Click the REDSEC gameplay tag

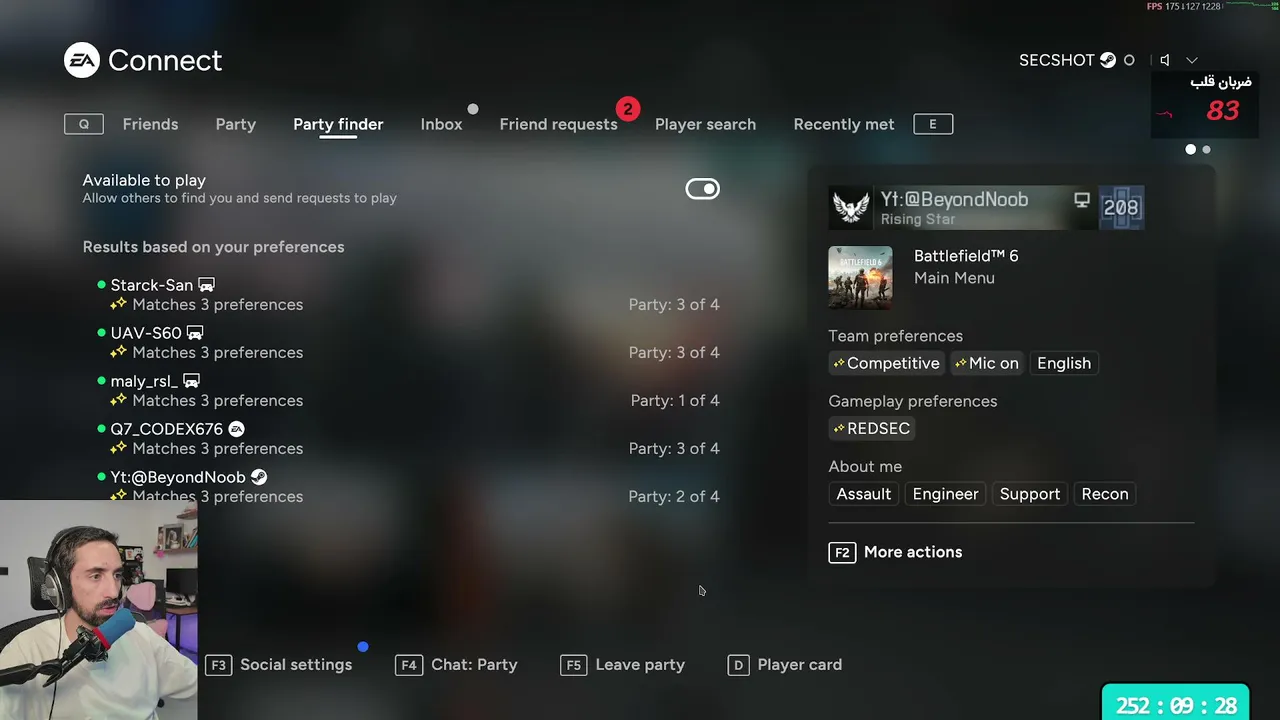point(871,428)
